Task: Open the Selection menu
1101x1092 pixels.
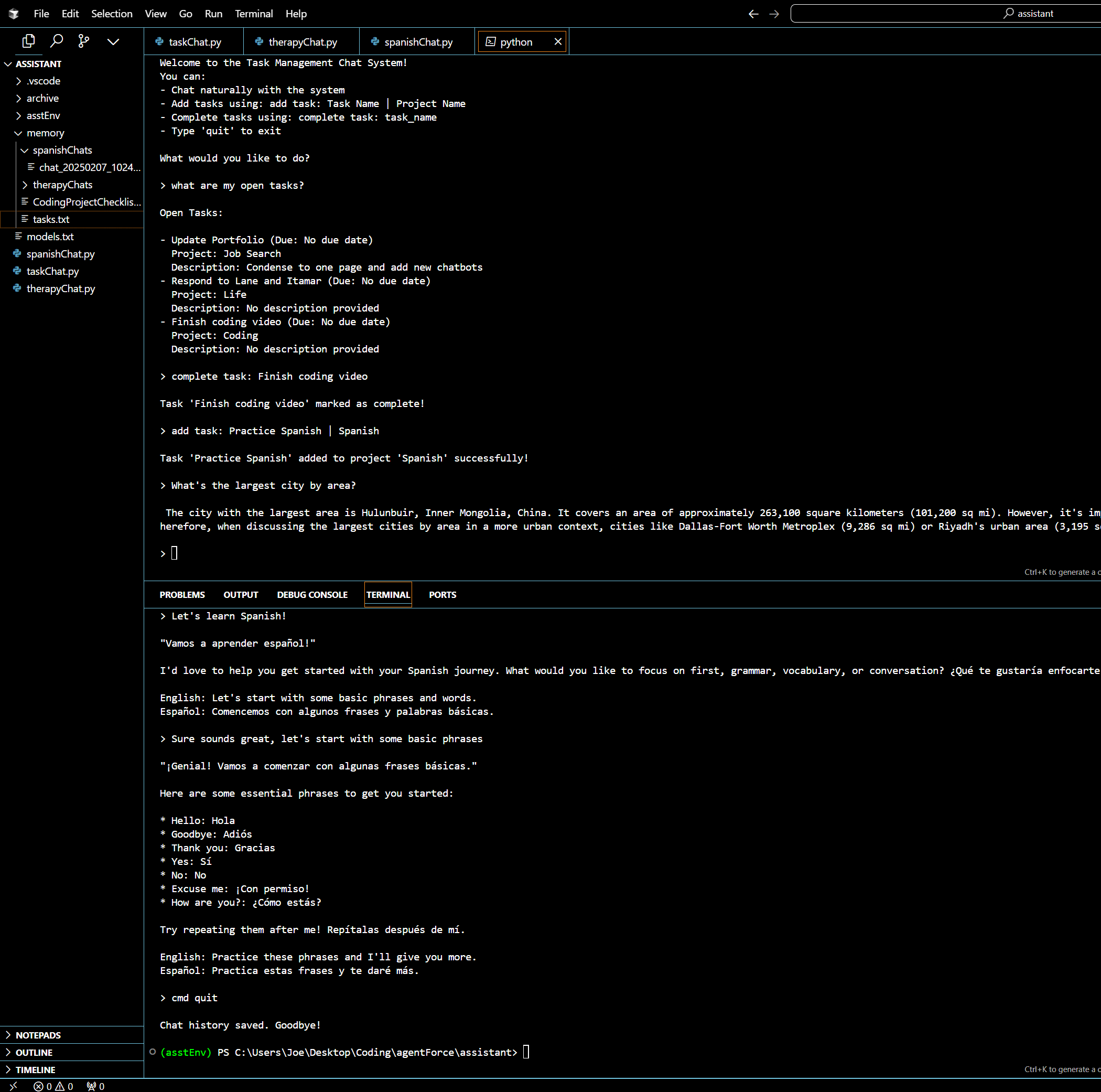Action: click(x=112, y=14)
